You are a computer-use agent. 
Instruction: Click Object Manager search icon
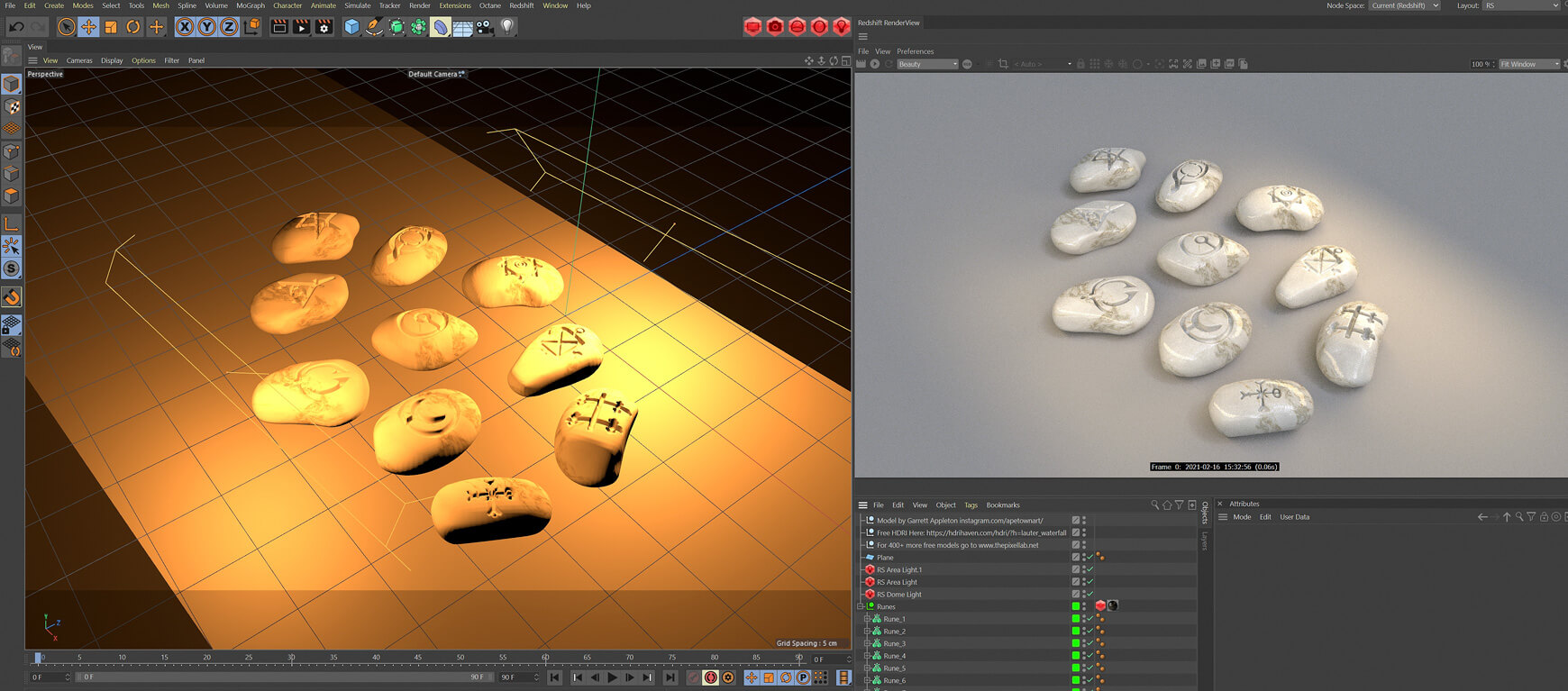[1154, 505]
